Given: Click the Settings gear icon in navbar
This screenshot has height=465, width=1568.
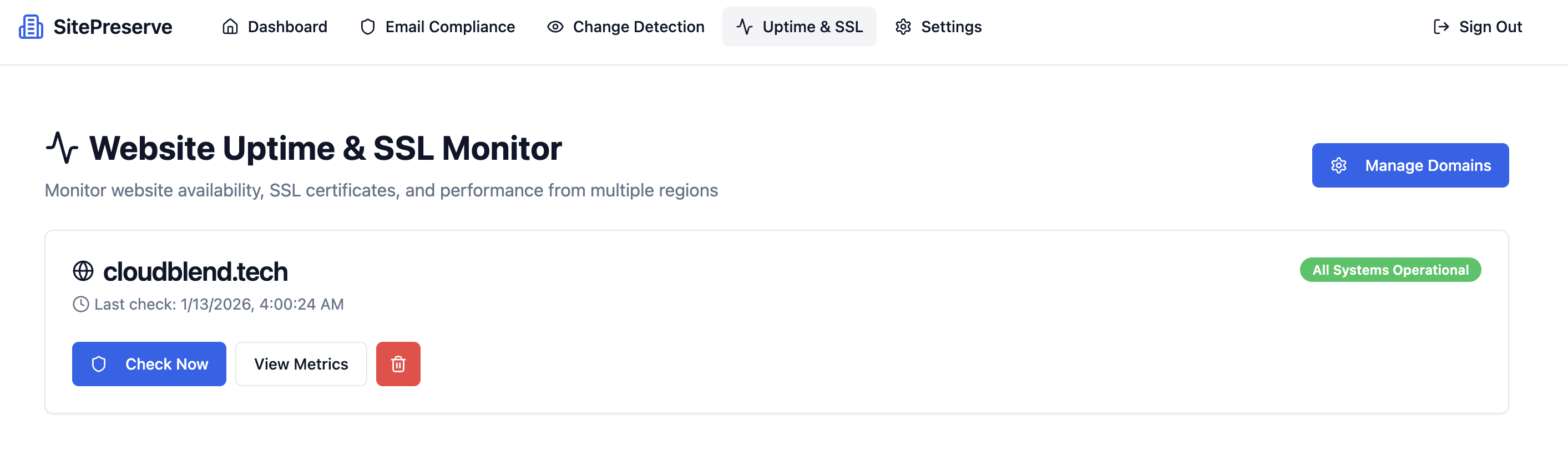Looking at the screenshot, I should 903,27.
